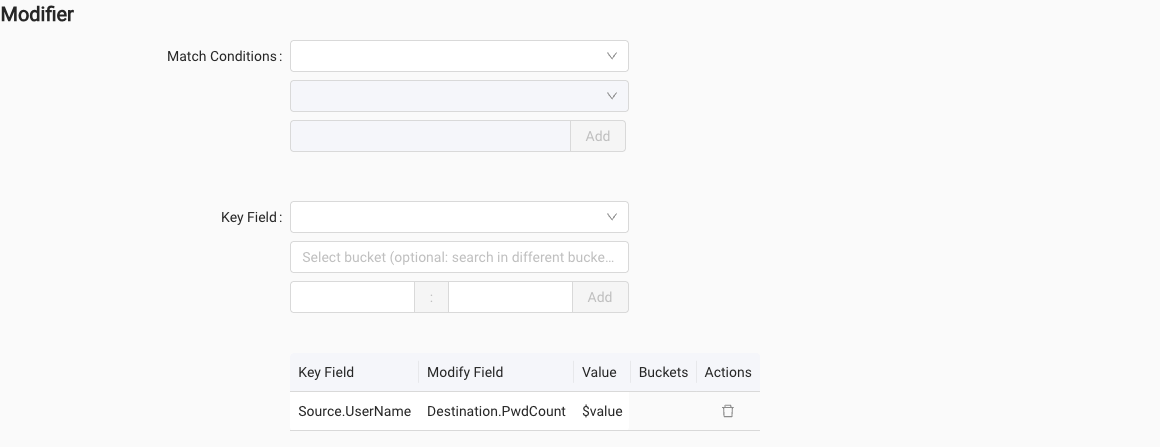
Task: Expand the first Match Conditions dropdown arrow
Action: 612,56
